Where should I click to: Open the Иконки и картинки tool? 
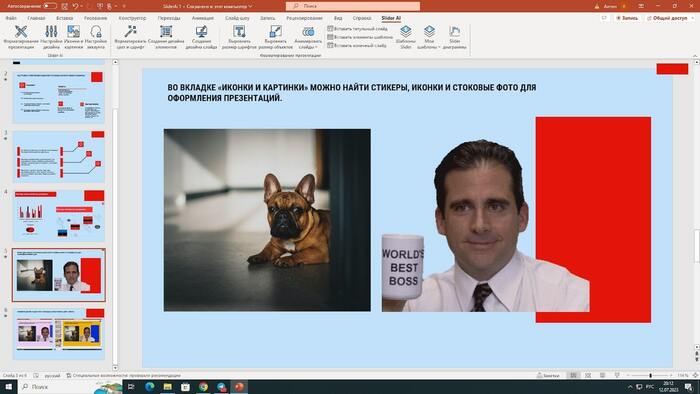73,37
